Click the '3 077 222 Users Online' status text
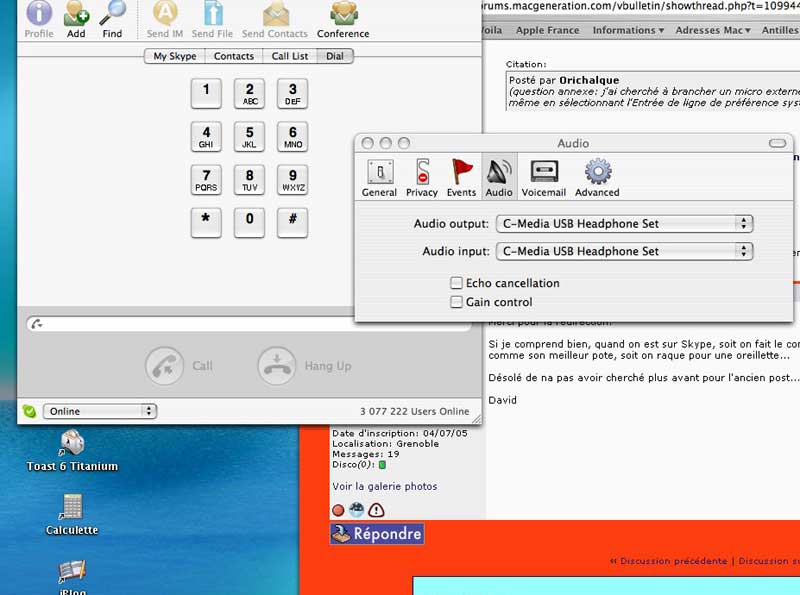Screen dimensions: 800x595 click(414, 411)
